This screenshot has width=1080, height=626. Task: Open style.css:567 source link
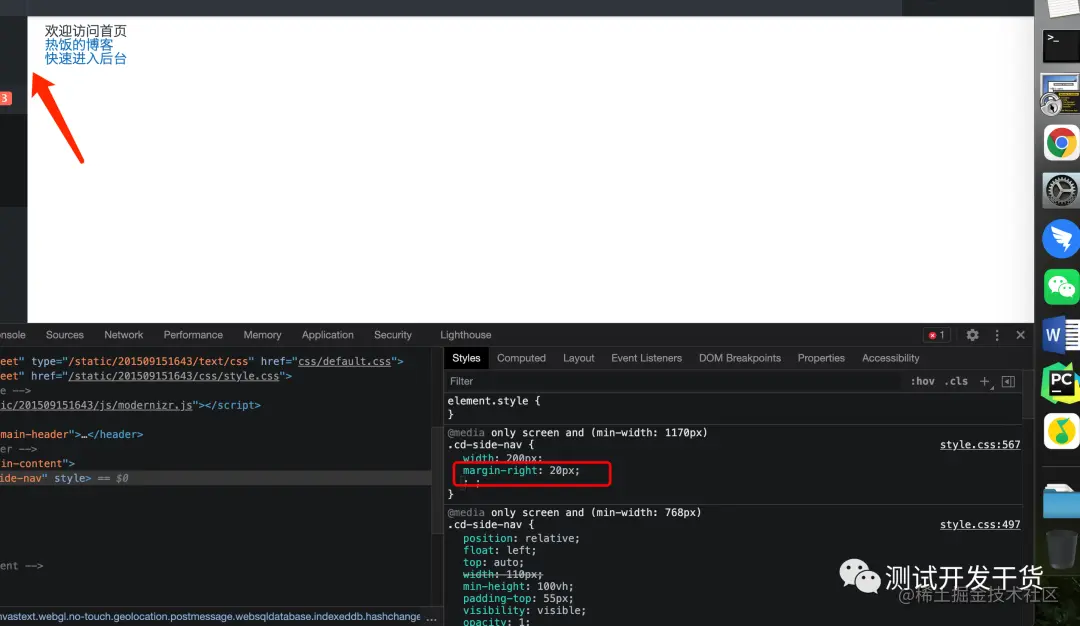pos(979,445)
